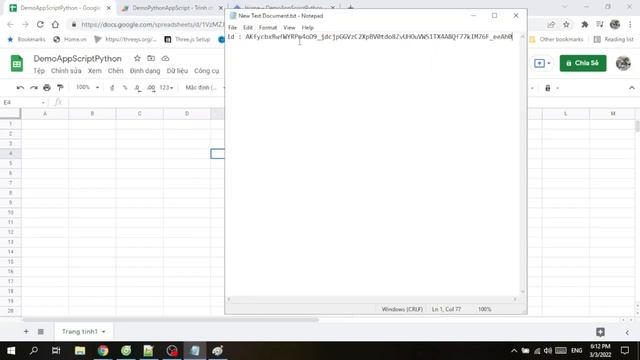Viewport: 640px width, 360px height.
Task: Open font dropdown Mặc định
Action: (x=204, y=88)
